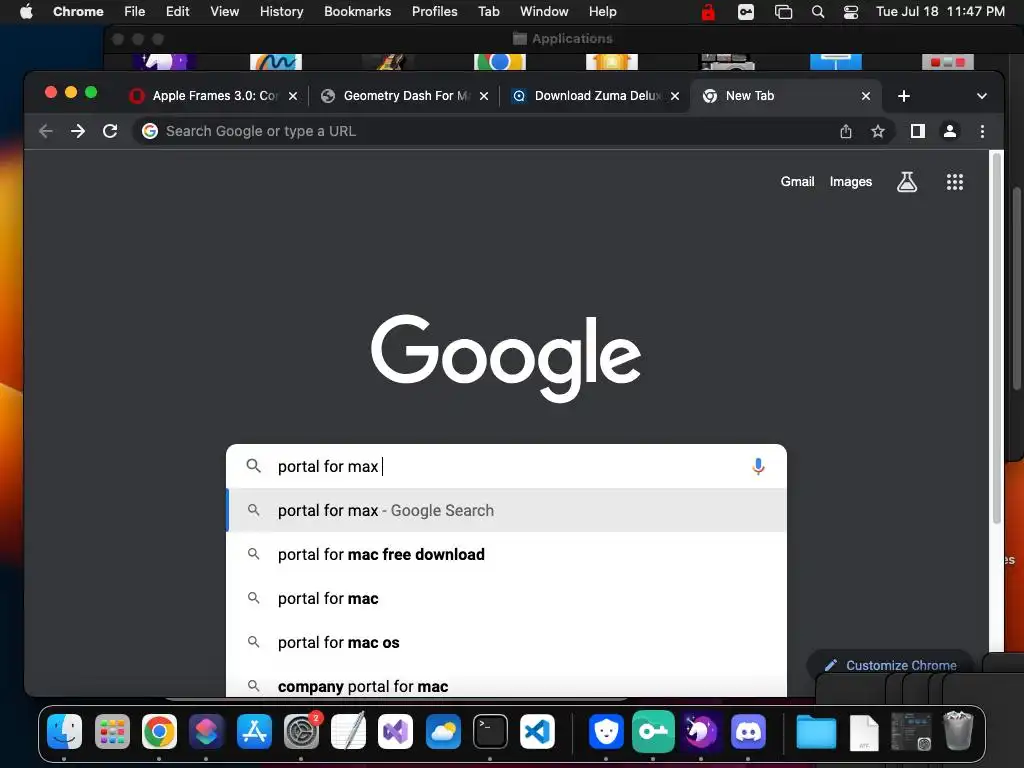Click the stacked windows menu bar icon
Viewport: 1024px width, 768px height.
tap(783, 12)
